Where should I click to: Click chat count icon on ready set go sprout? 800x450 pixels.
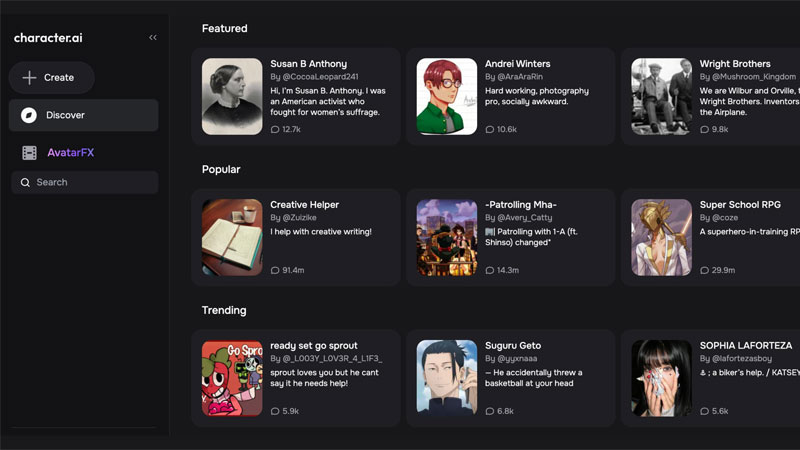(275, 411)
